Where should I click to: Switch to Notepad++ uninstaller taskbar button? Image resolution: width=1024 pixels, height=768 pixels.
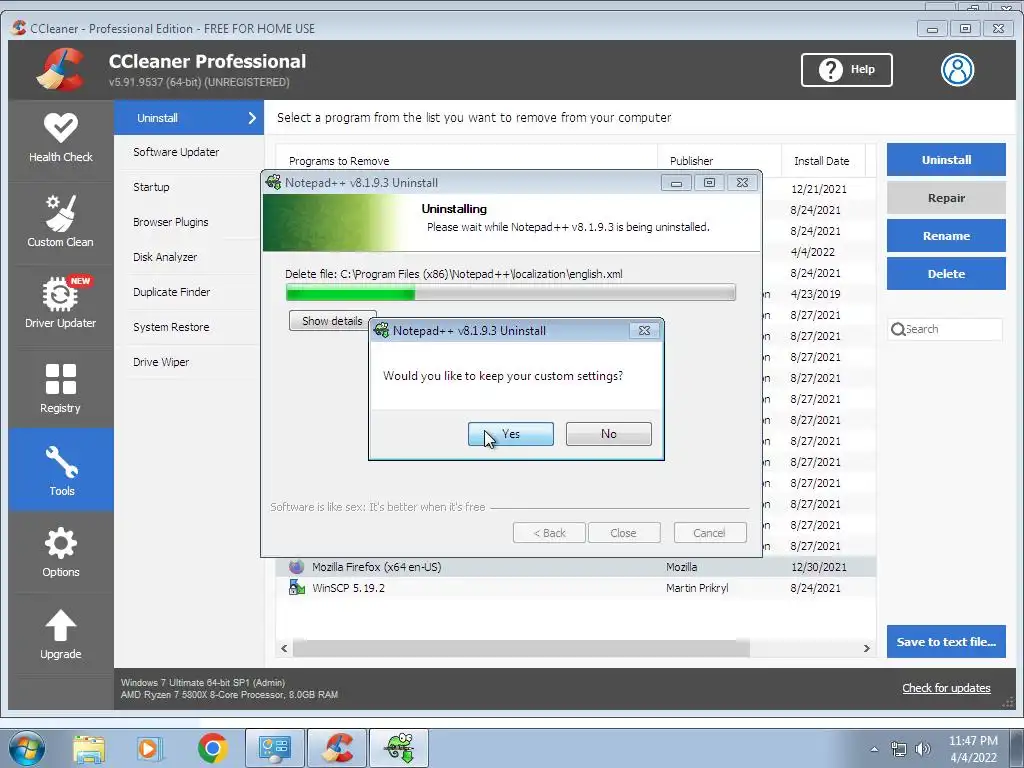point(399,748)
